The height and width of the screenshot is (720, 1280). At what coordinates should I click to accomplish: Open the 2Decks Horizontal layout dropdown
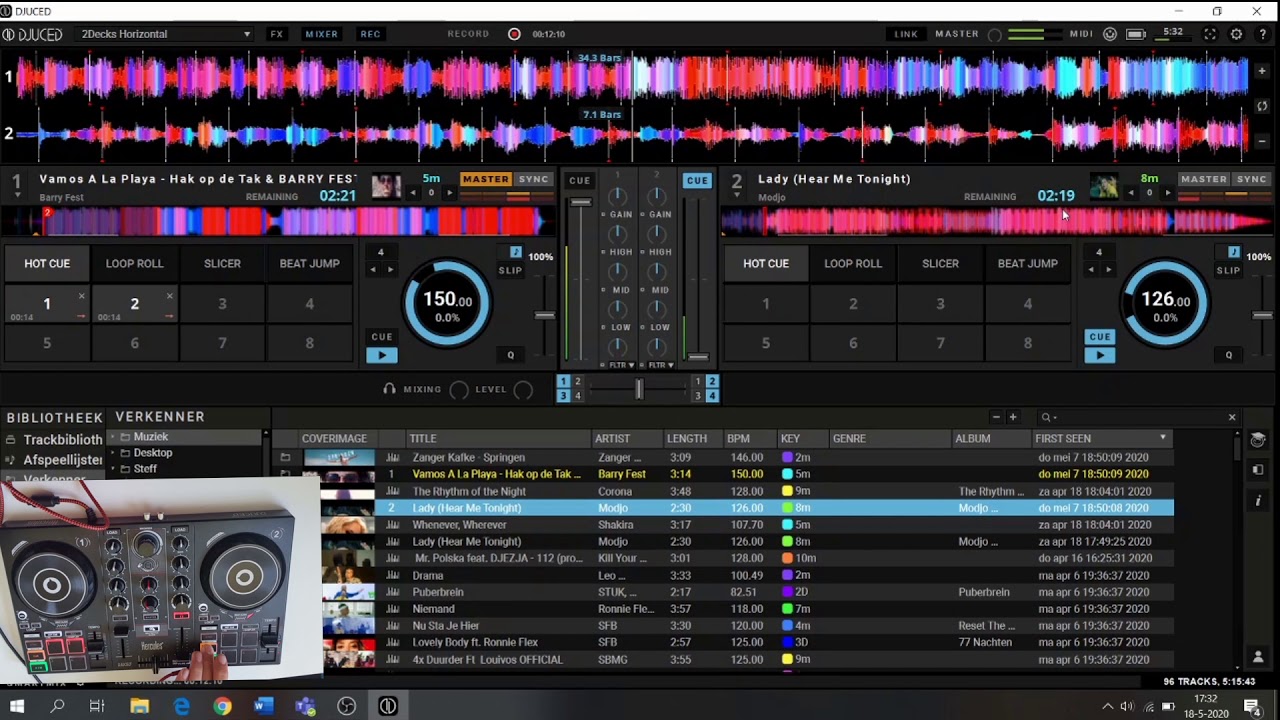coord(165,34)
